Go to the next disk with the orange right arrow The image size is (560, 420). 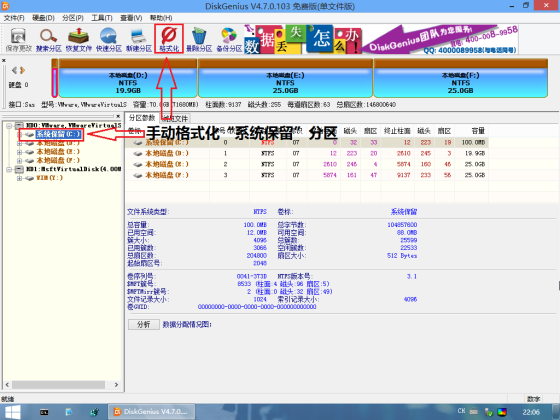[22, 70]
